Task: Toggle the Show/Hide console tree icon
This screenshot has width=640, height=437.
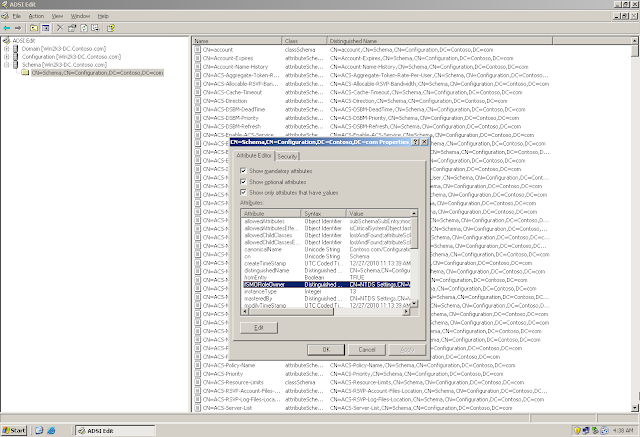Action: pos(46,28)
